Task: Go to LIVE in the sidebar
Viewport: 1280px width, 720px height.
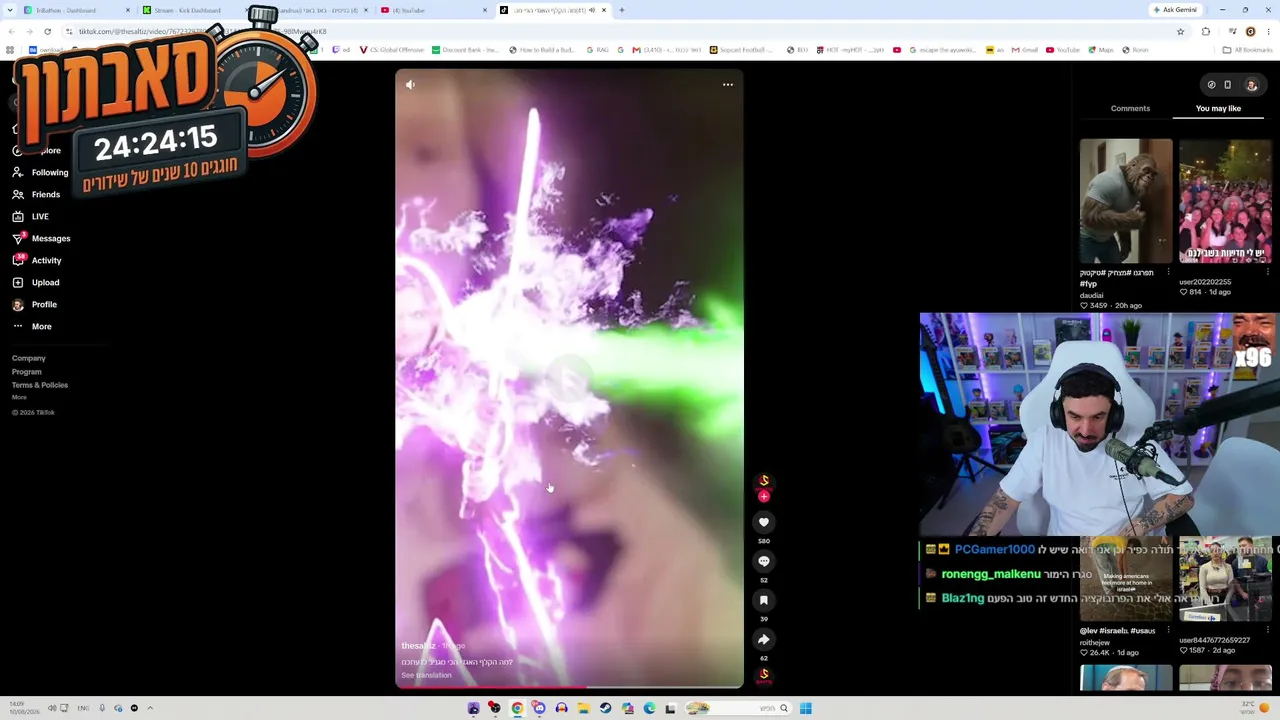Action: pos(30,216)
